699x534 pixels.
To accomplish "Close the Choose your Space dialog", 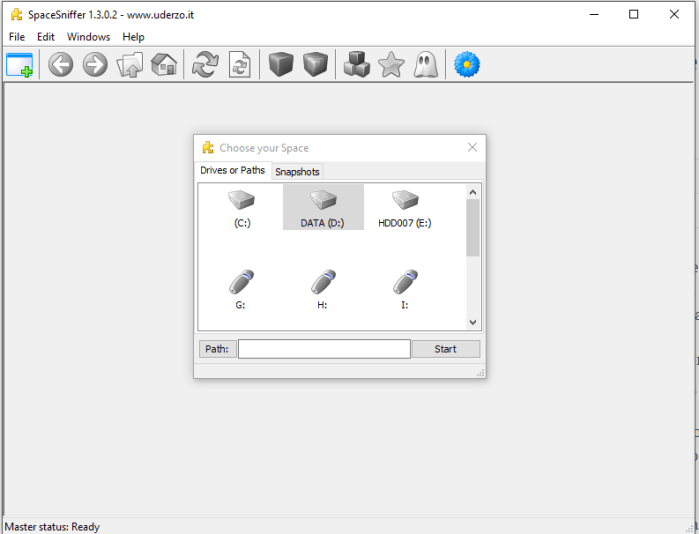I will tap(473, 148).
